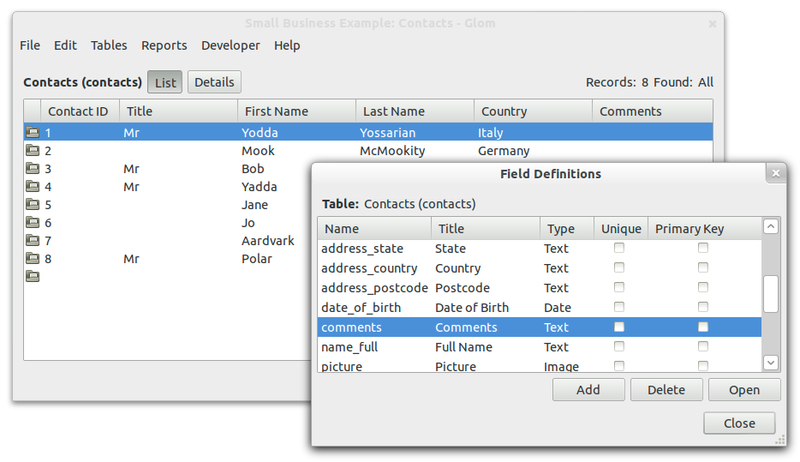
Task: Click Type column header in Field Definitions
Action: (x=567, y=228)
